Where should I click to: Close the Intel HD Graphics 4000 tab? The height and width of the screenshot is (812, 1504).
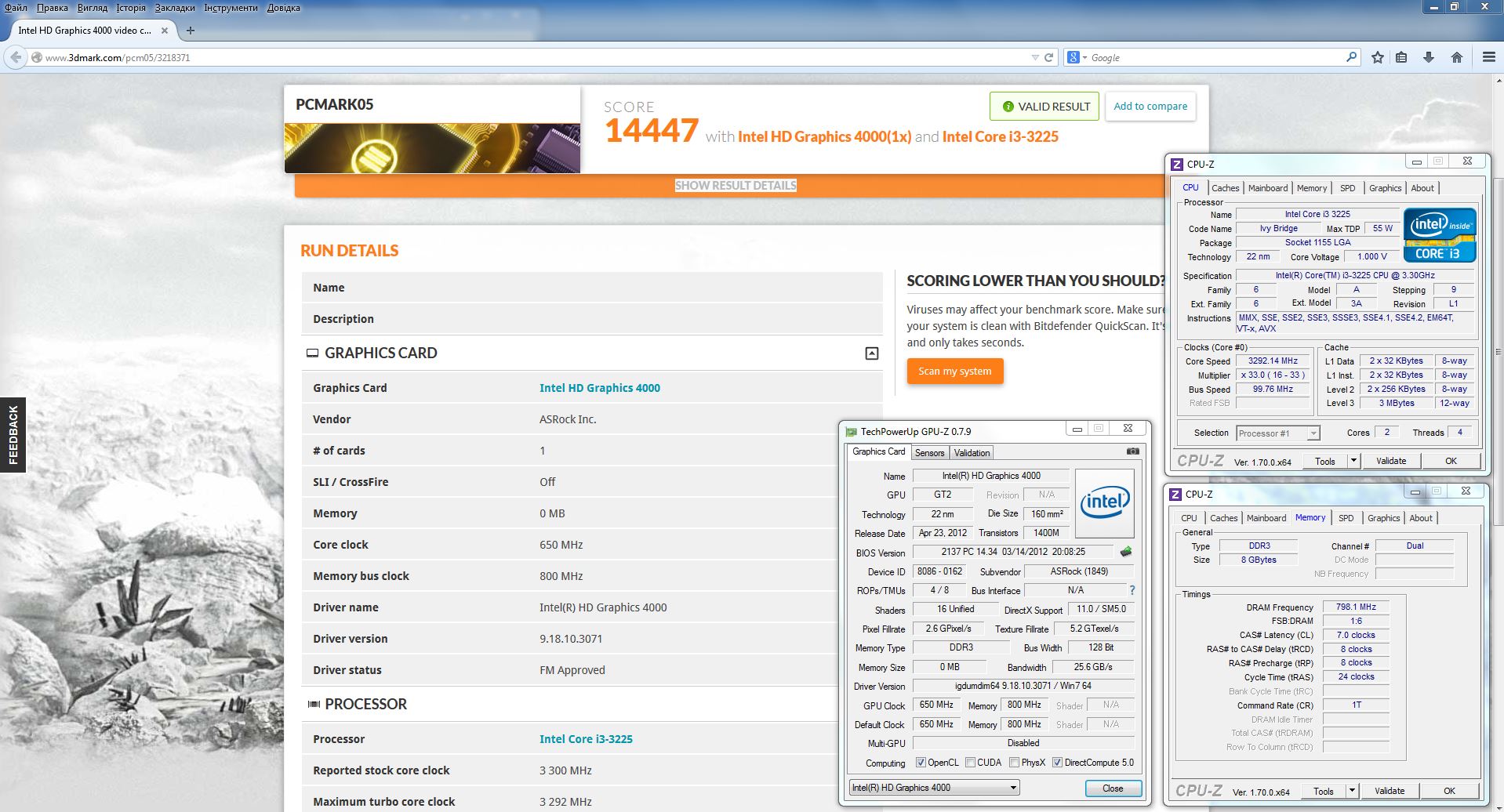click(165, 31)
